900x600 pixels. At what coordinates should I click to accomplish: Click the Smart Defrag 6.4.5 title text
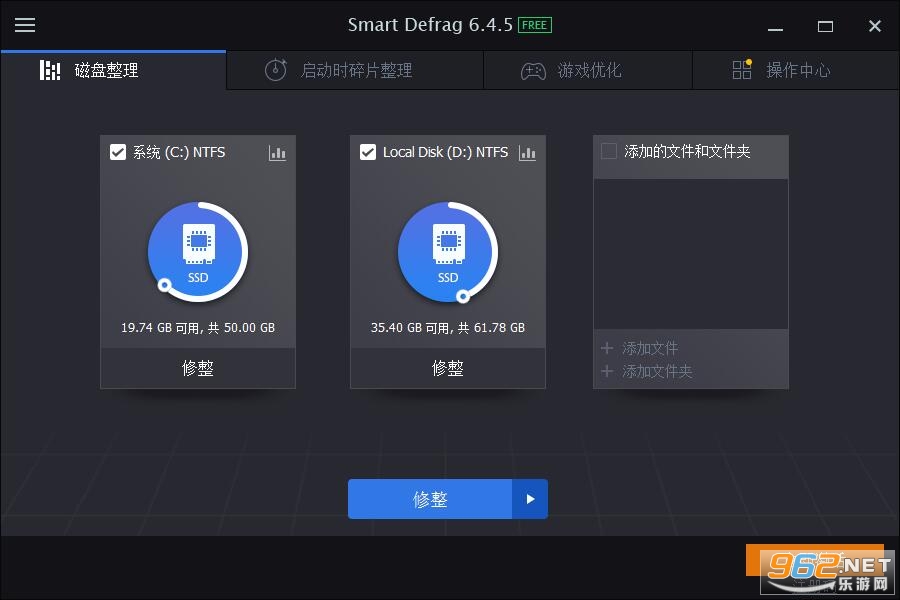click(x=430, y=25)
